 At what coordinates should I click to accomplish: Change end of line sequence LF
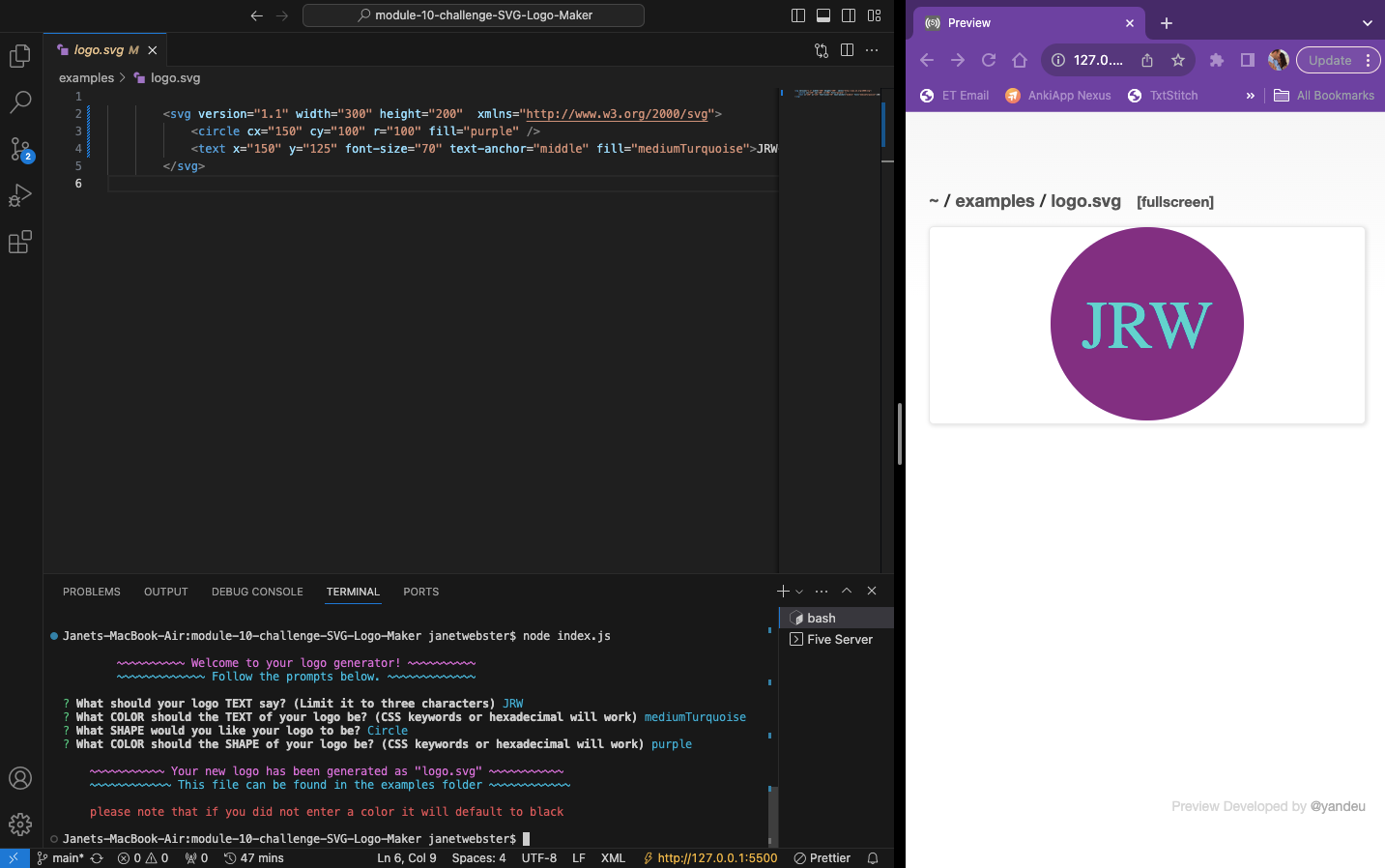tap(579, 858)
